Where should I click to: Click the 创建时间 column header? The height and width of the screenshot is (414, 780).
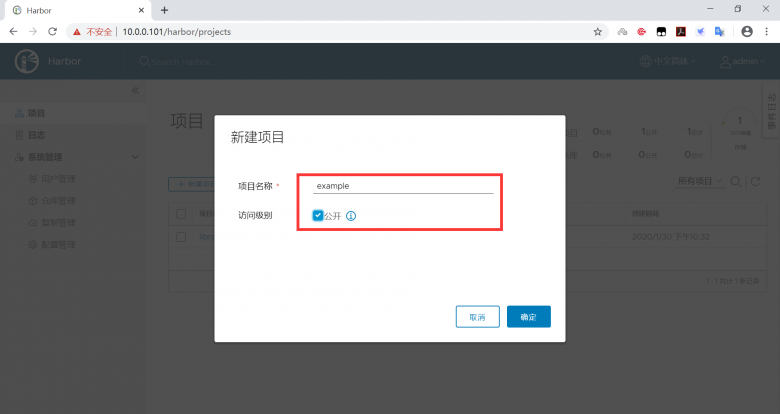tap(645, 214)
